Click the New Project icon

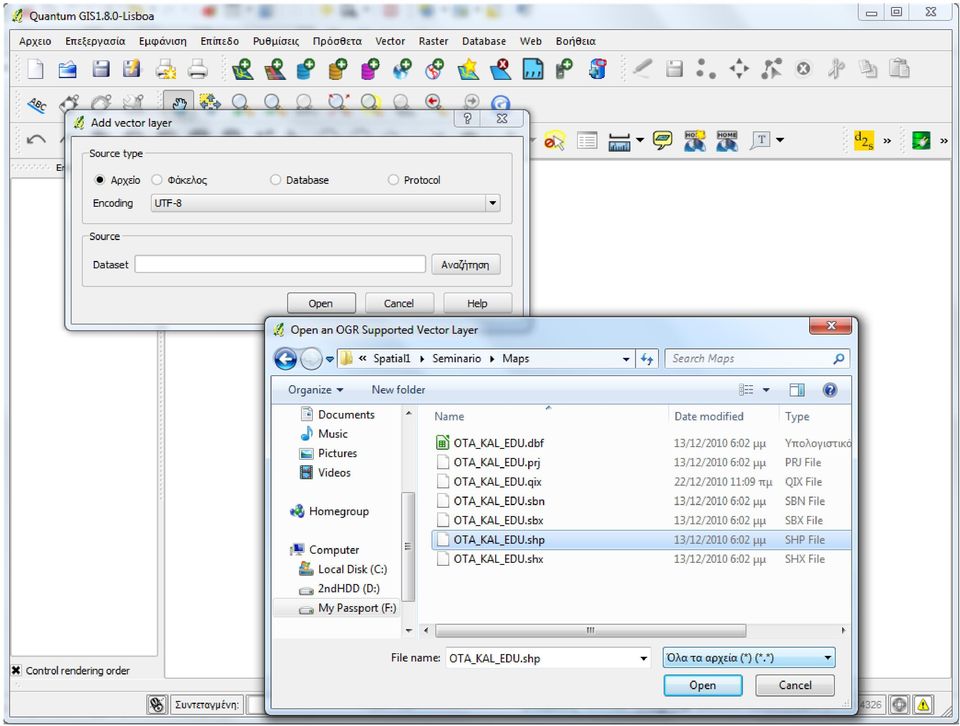point(36,69)
